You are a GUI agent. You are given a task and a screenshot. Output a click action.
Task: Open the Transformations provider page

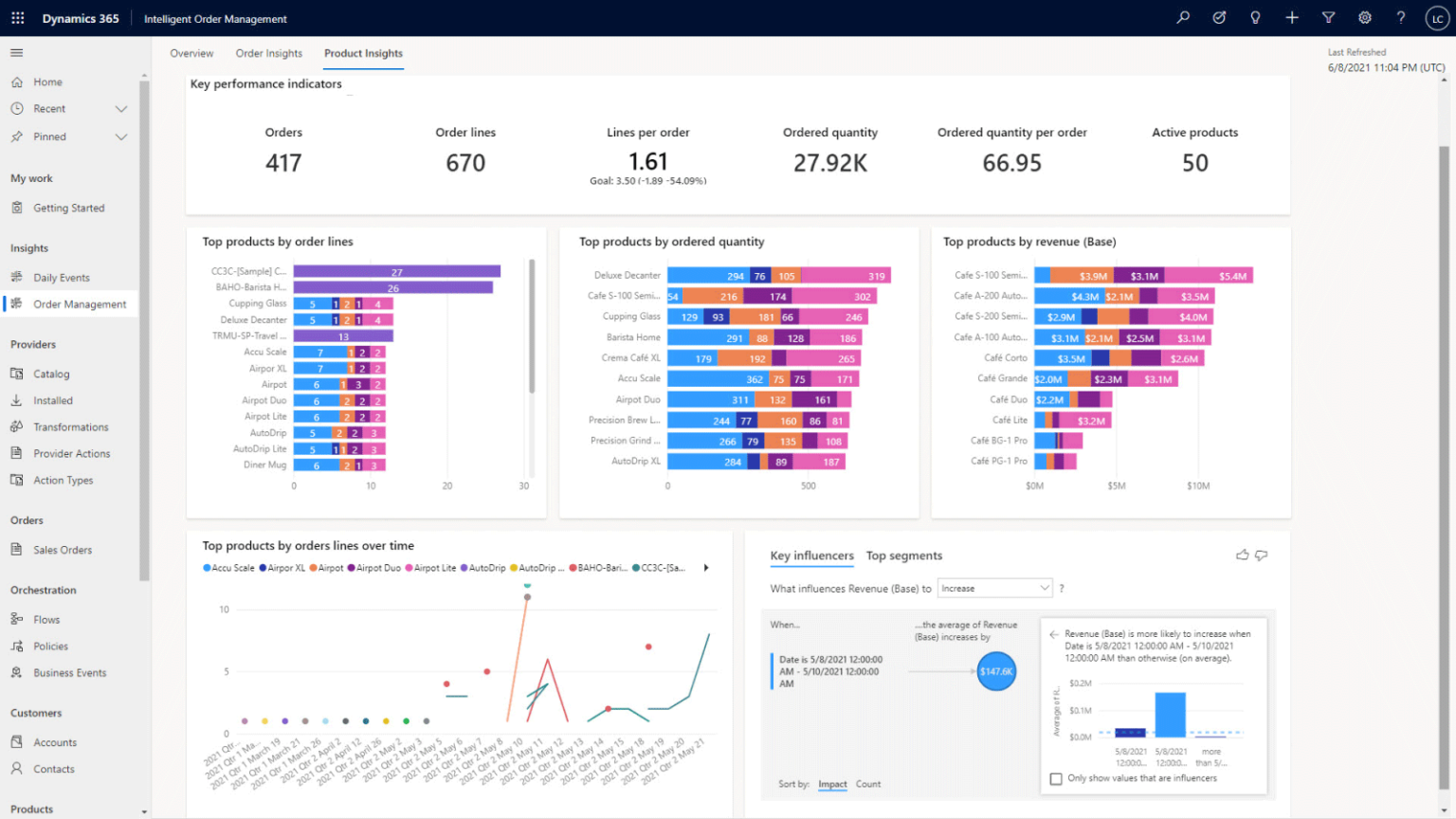(x=71, y=427)
